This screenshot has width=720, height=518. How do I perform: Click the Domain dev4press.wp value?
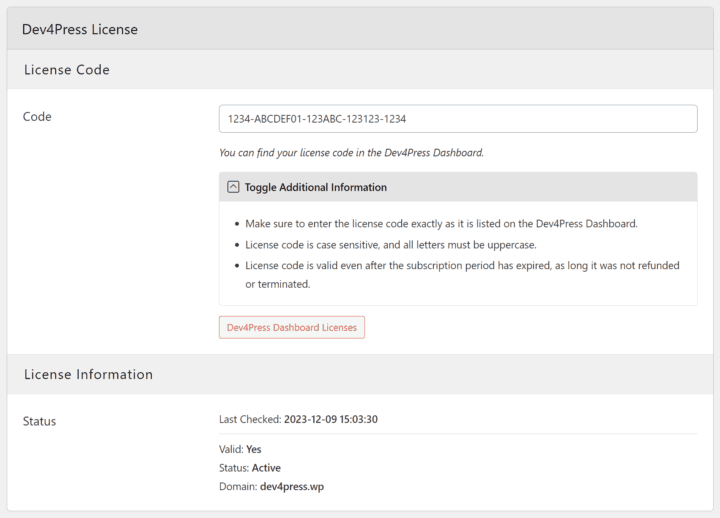(292, 487)
